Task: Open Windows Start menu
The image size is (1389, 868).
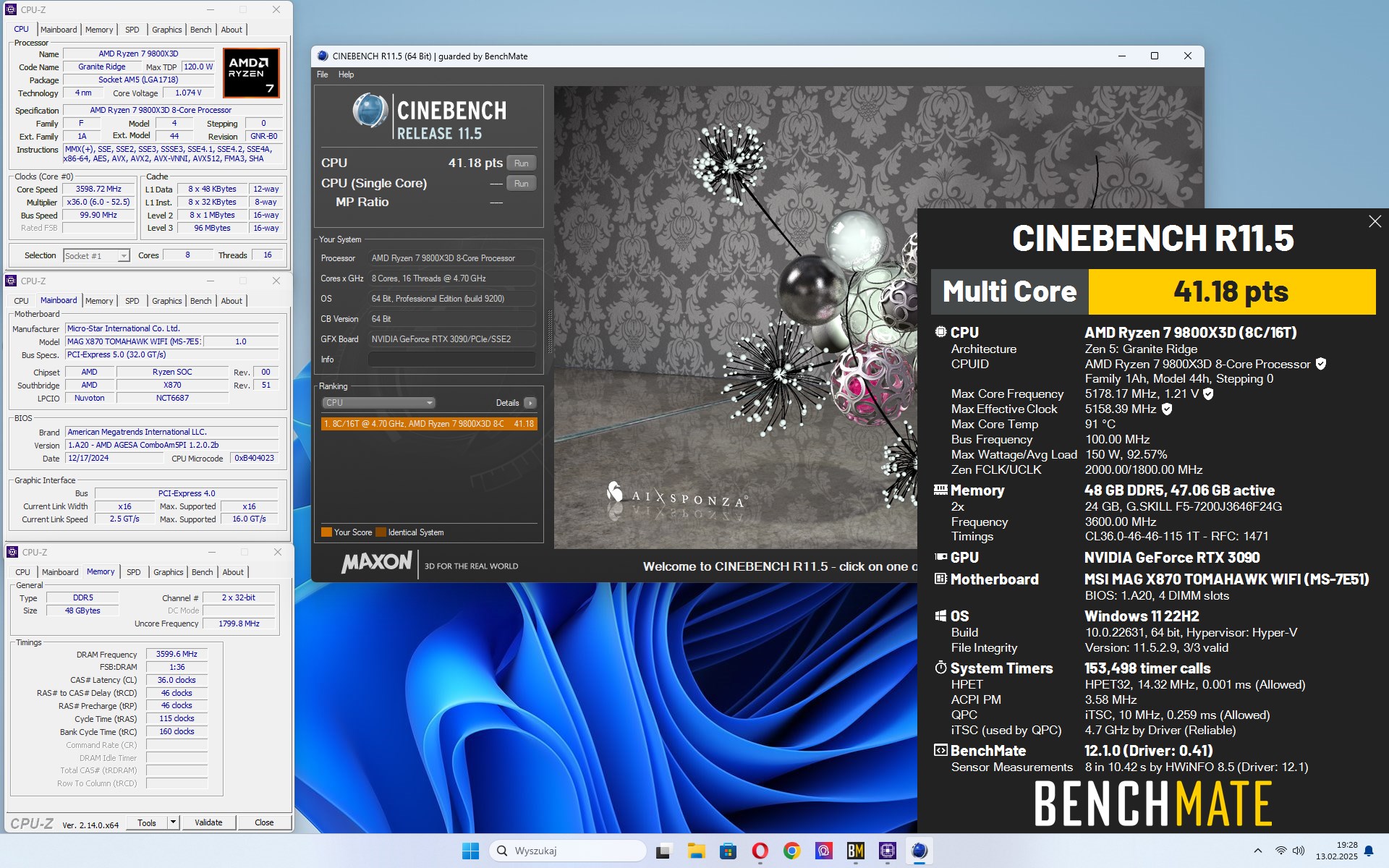Action: (x=470, y=851)
